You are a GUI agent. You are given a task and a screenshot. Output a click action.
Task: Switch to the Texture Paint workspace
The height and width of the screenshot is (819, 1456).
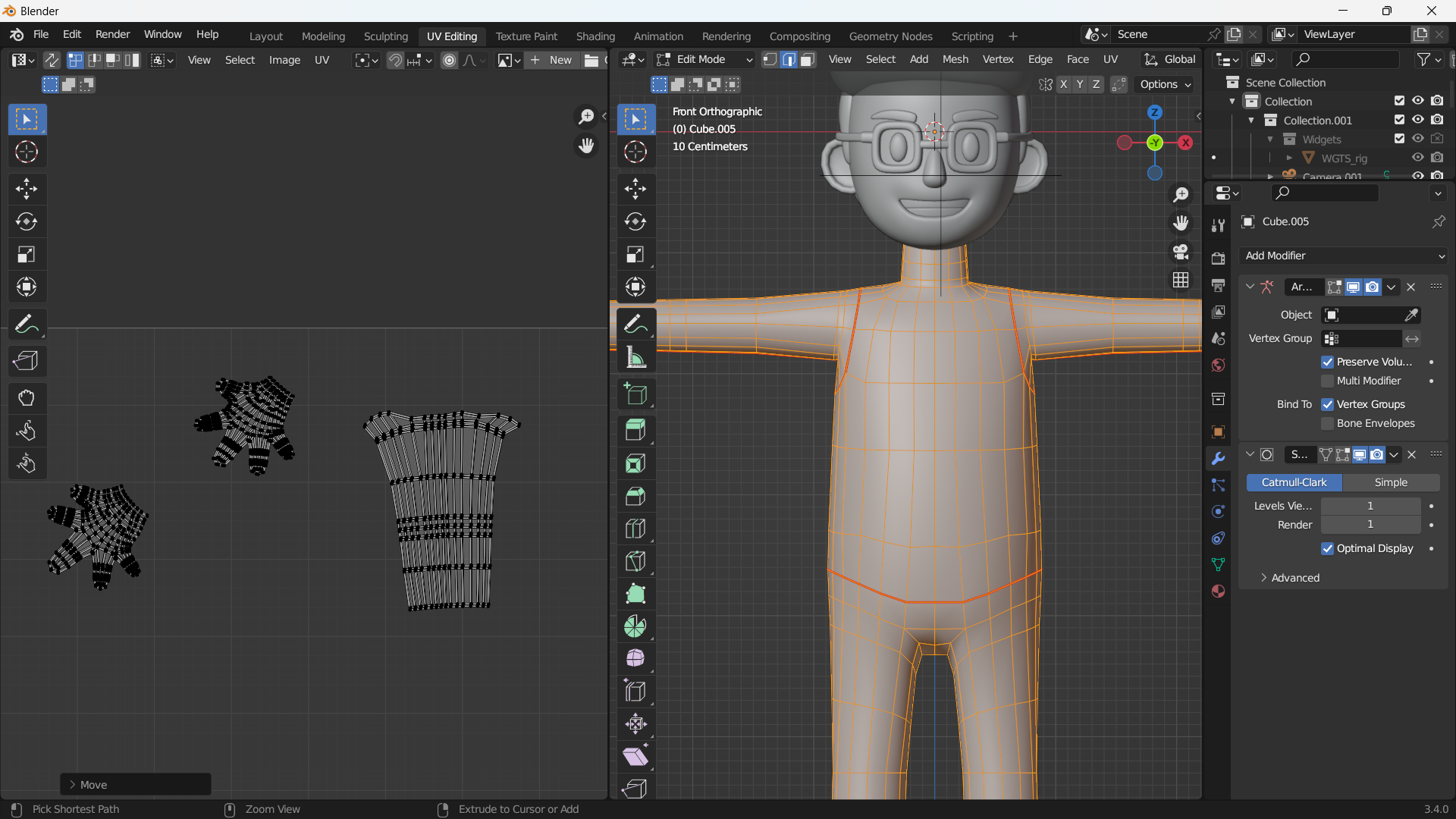[x=526, y=36]
